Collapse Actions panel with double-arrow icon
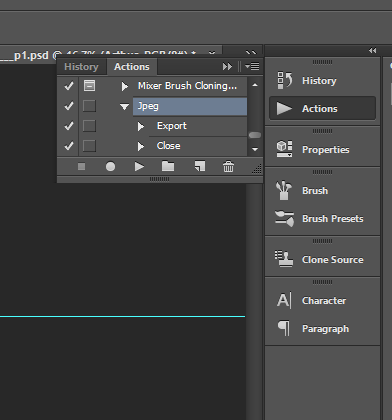Viewport: 392px width, 420px height. pos(227,67)
